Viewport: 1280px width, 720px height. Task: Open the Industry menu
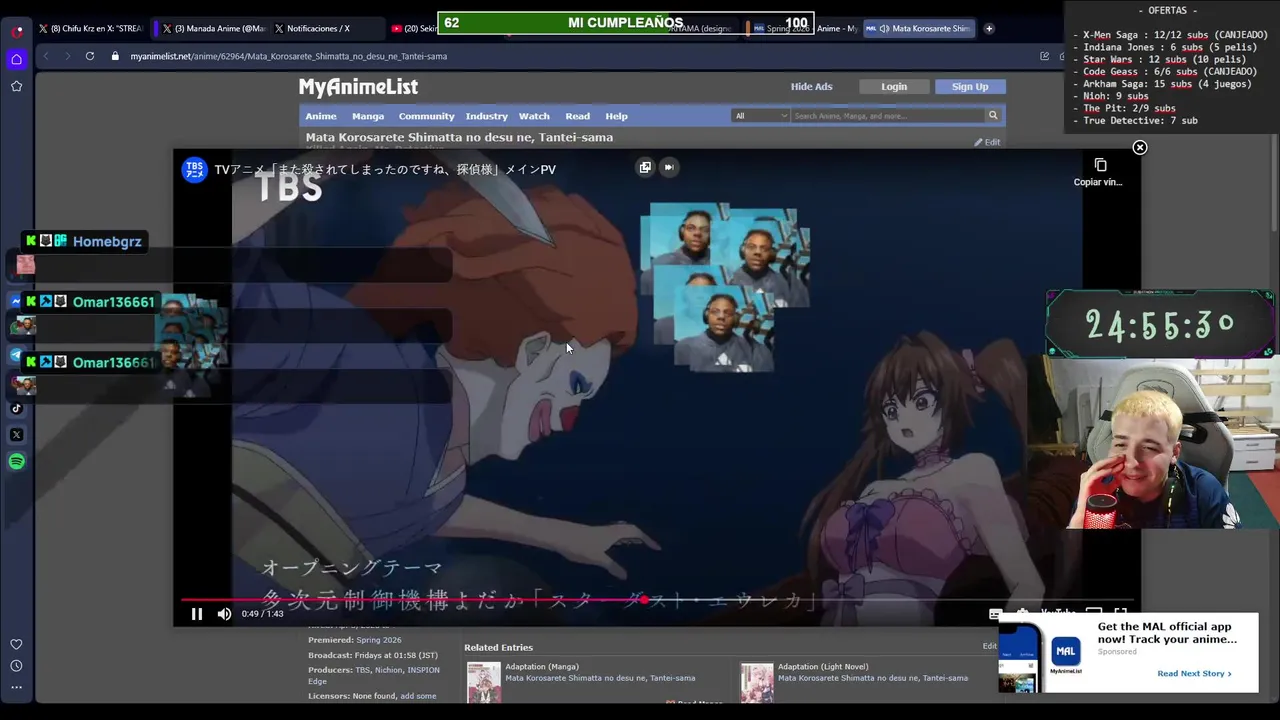487,116
